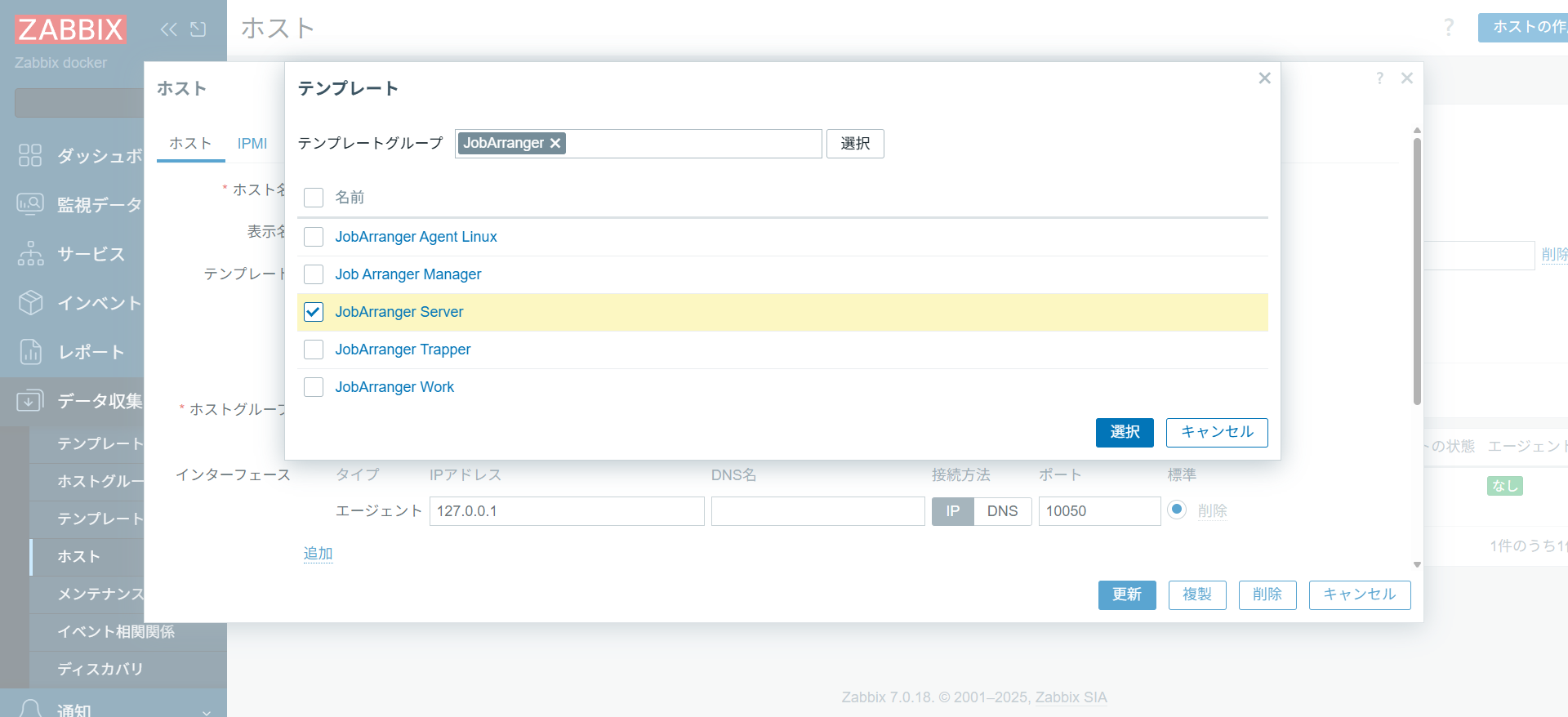Screen dimensions: 1568x717
Task: Open the サービス services icon
Action: [x=30, y=253]
